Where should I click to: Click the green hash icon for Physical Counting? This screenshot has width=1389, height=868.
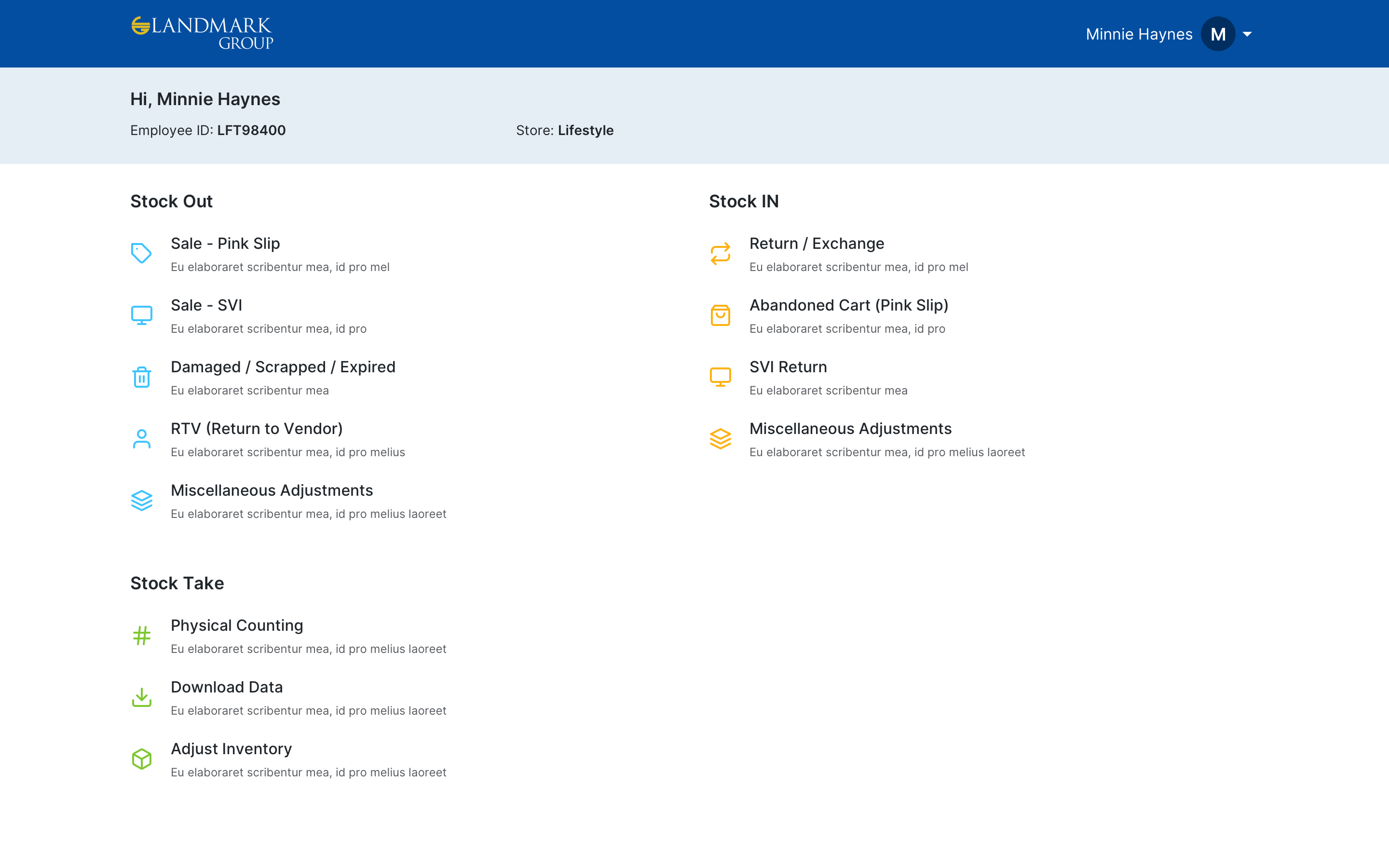[141, 636]
